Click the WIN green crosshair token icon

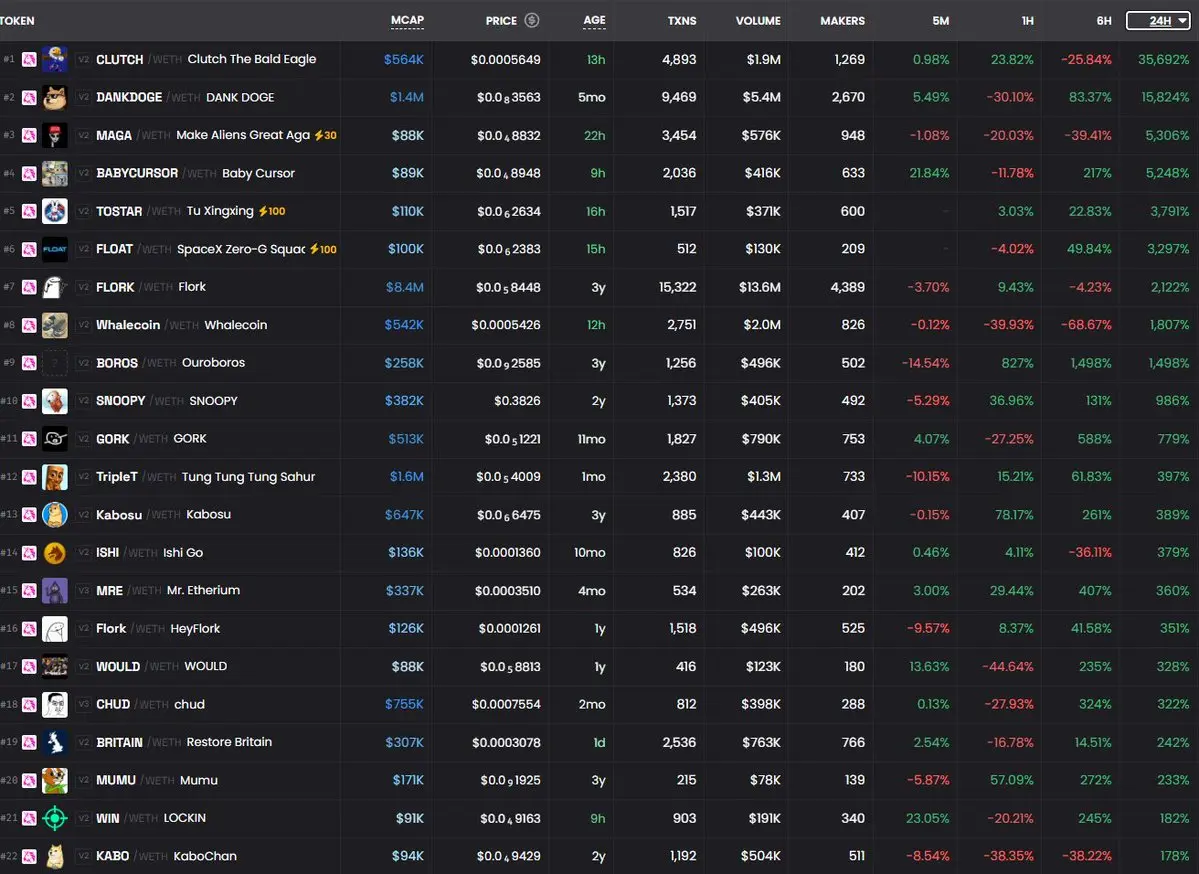pos(55,819)
